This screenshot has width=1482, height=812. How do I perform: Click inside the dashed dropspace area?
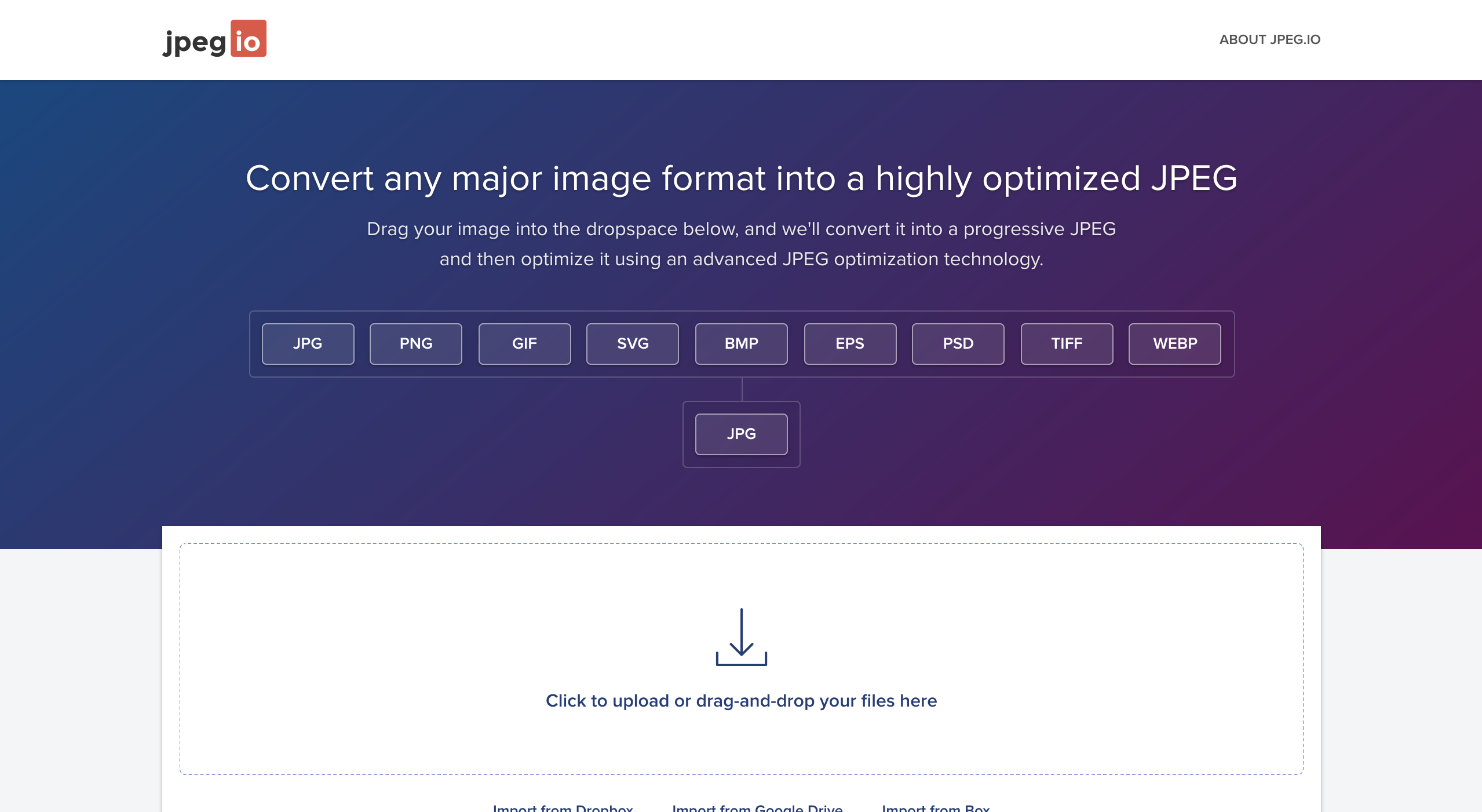coord(406,637)
